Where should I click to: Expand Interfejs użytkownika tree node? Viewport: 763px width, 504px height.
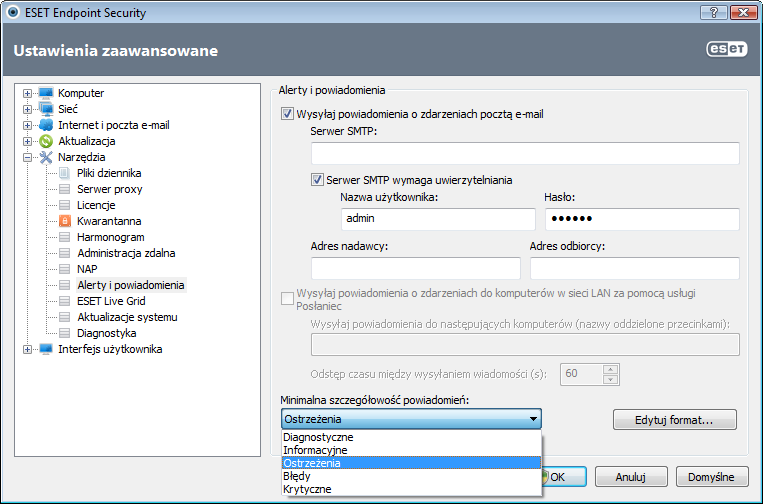(x=28, y=349)
